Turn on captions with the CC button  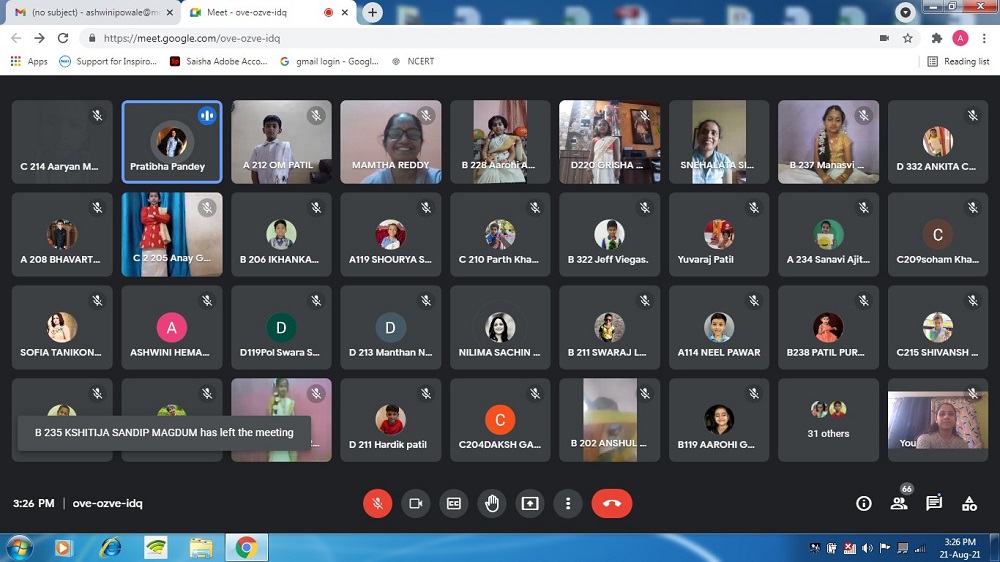point(453,503)
